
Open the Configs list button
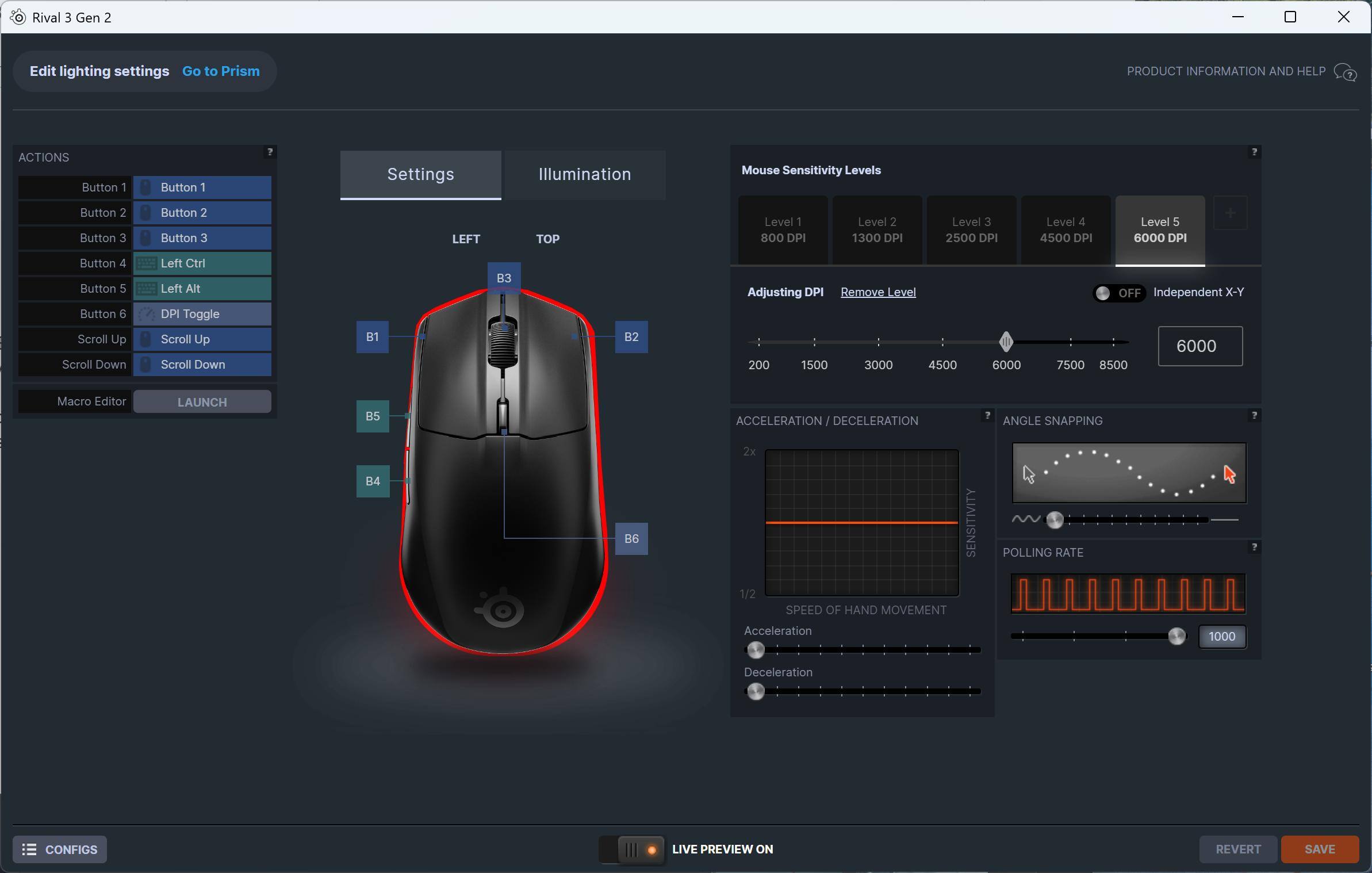point(60,849)
